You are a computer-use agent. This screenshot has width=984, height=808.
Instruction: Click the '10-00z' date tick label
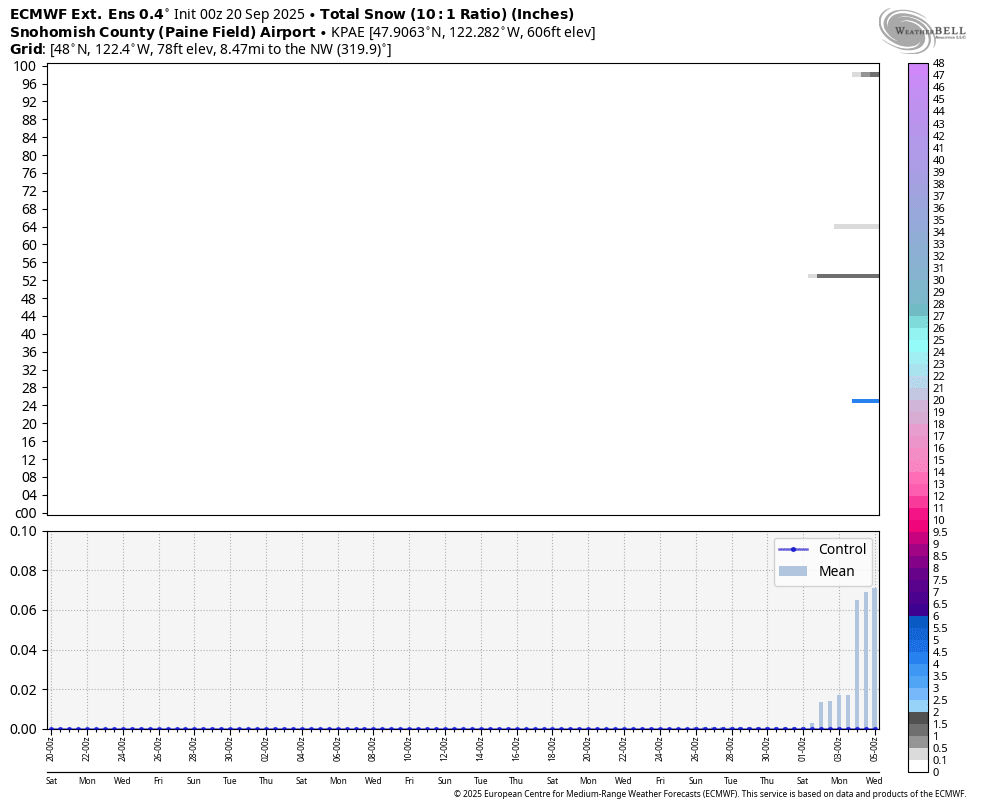[409, 748]
